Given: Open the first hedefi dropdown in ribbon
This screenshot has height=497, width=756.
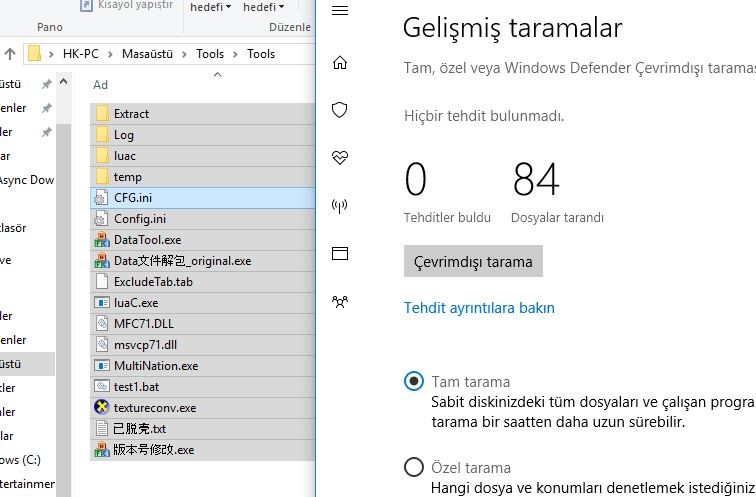Looking at the screenshot, I should click(211, 7).
